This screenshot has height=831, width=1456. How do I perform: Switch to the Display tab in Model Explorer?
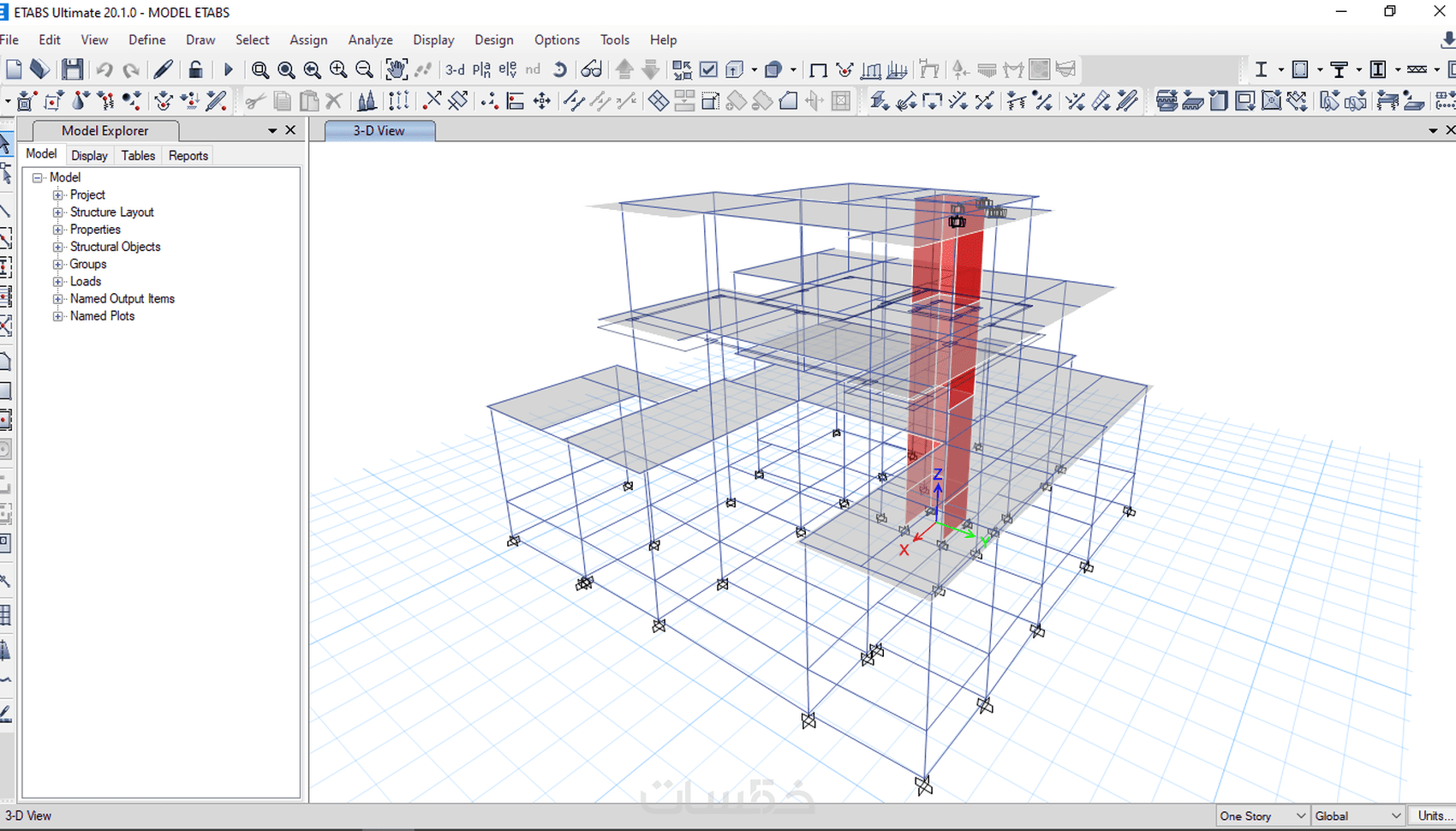89,155
